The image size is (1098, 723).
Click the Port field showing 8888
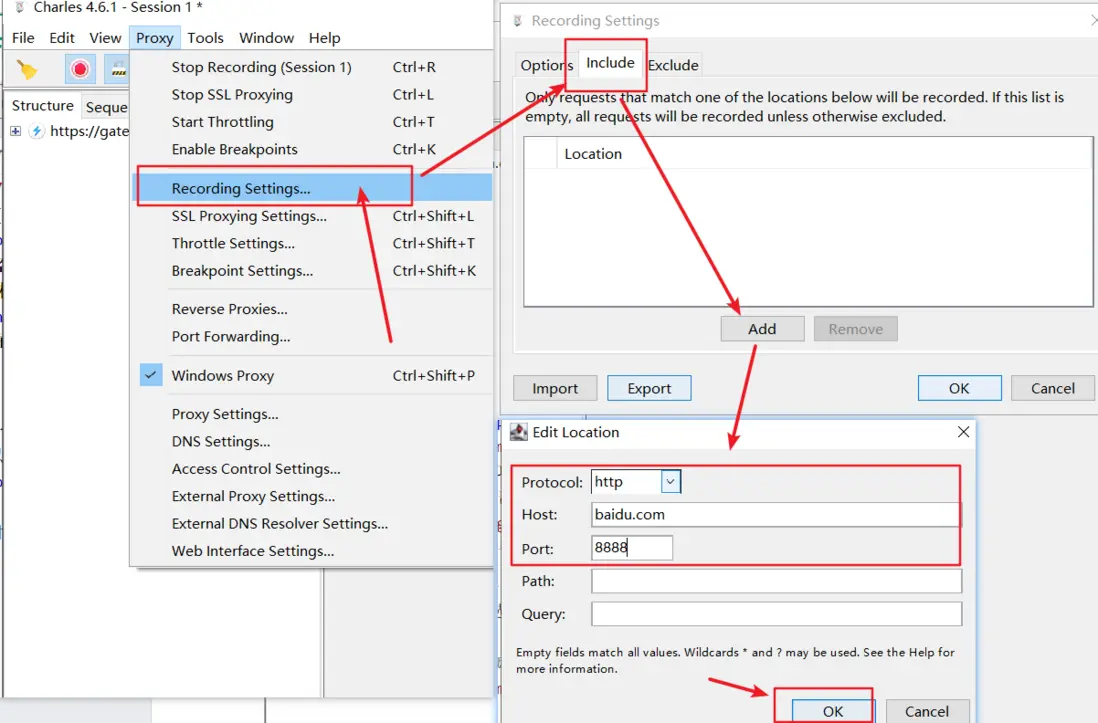pyautogui.click(x=632, y=548)
